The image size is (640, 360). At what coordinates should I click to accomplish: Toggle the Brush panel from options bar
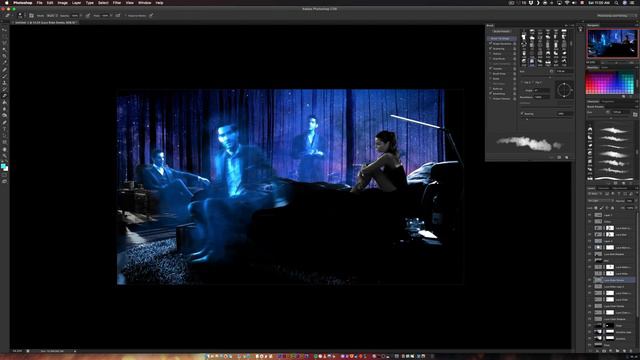click(31, 16)
